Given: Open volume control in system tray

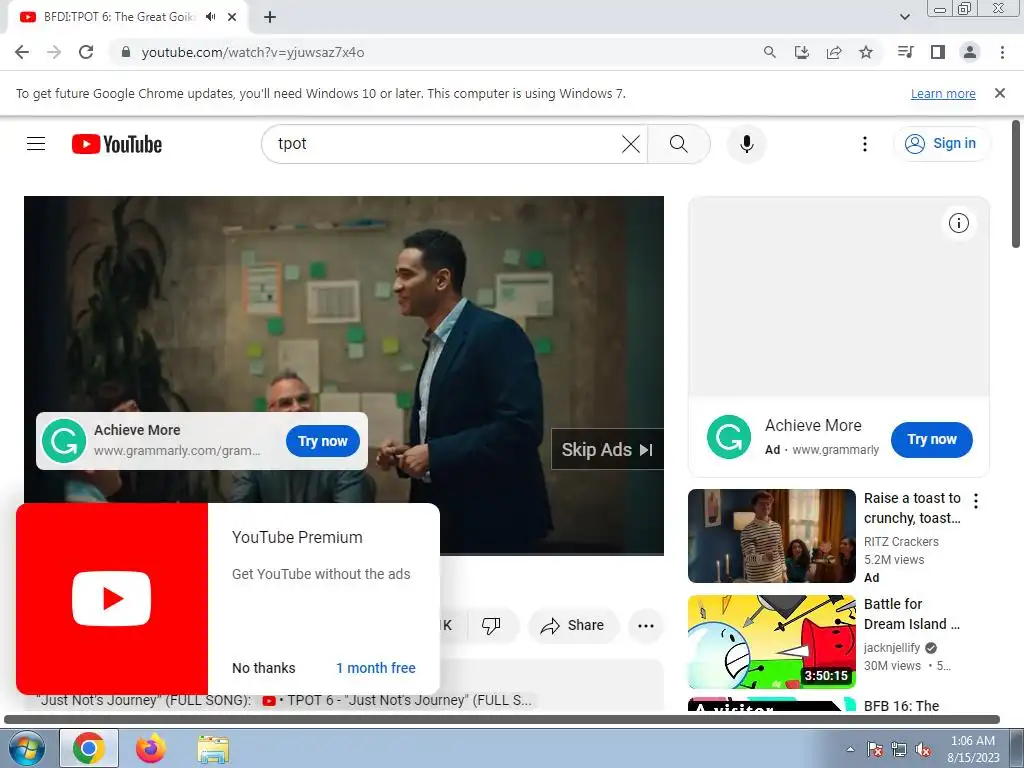Looking at the screenshot, I should pyautogui.click(x=923, y=749).
